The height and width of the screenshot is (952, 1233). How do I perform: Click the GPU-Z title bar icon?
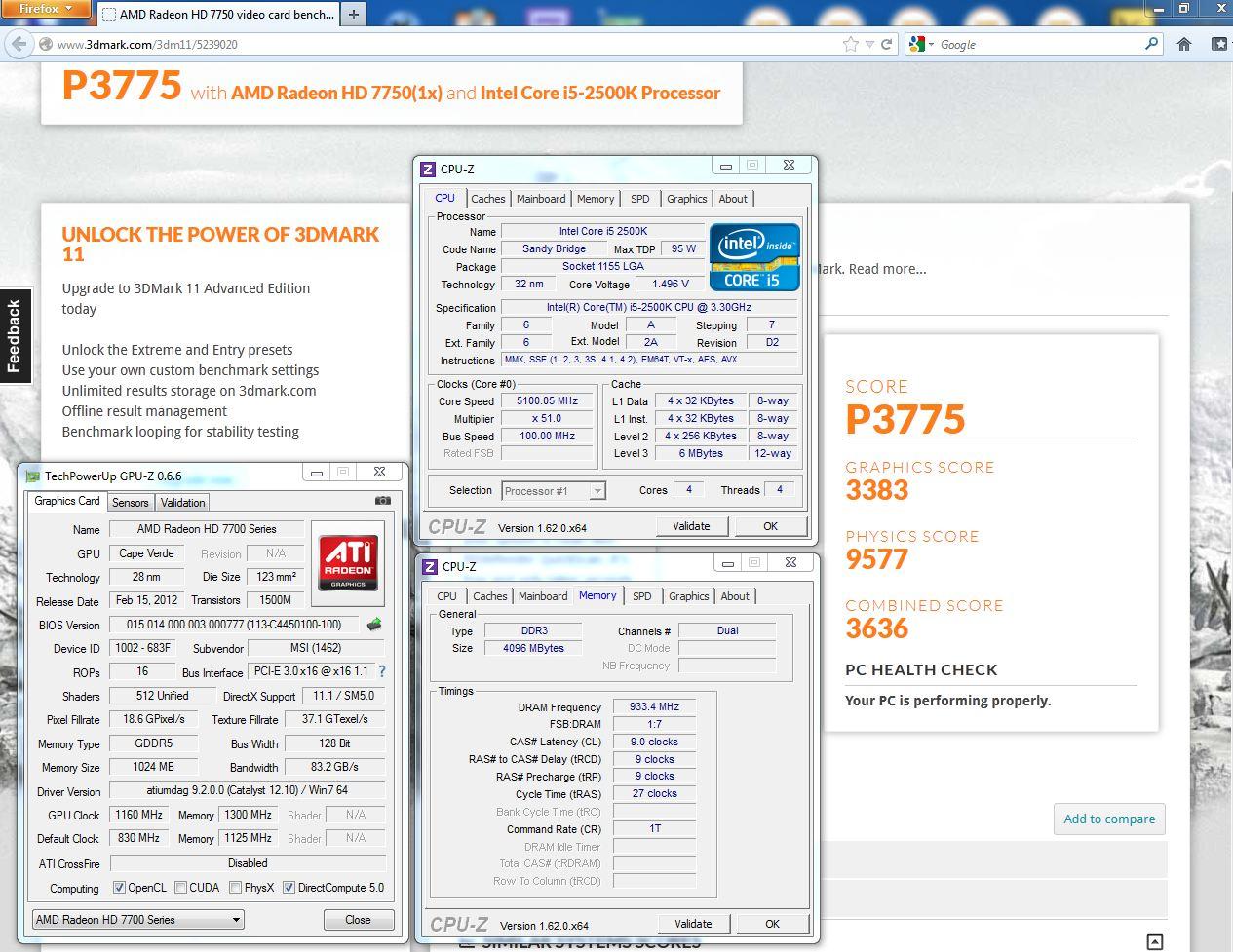(x=32, y=476)
